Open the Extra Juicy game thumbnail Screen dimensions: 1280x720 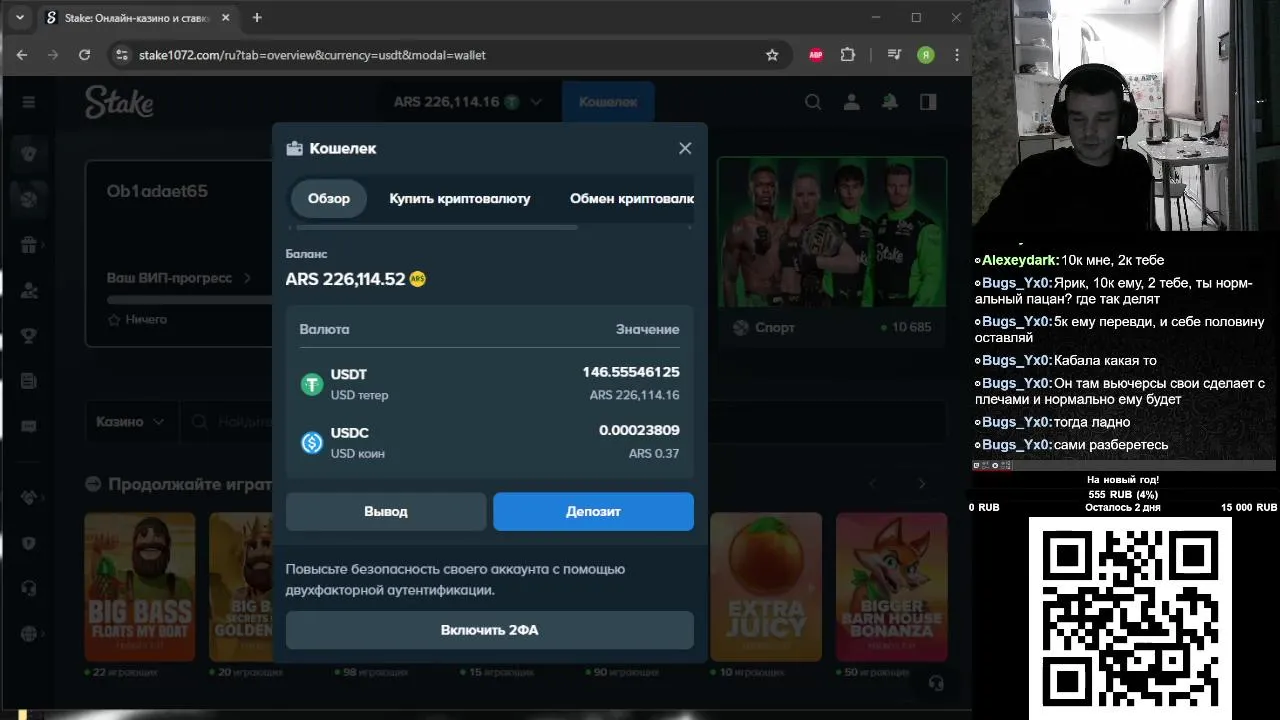point(766,587)
